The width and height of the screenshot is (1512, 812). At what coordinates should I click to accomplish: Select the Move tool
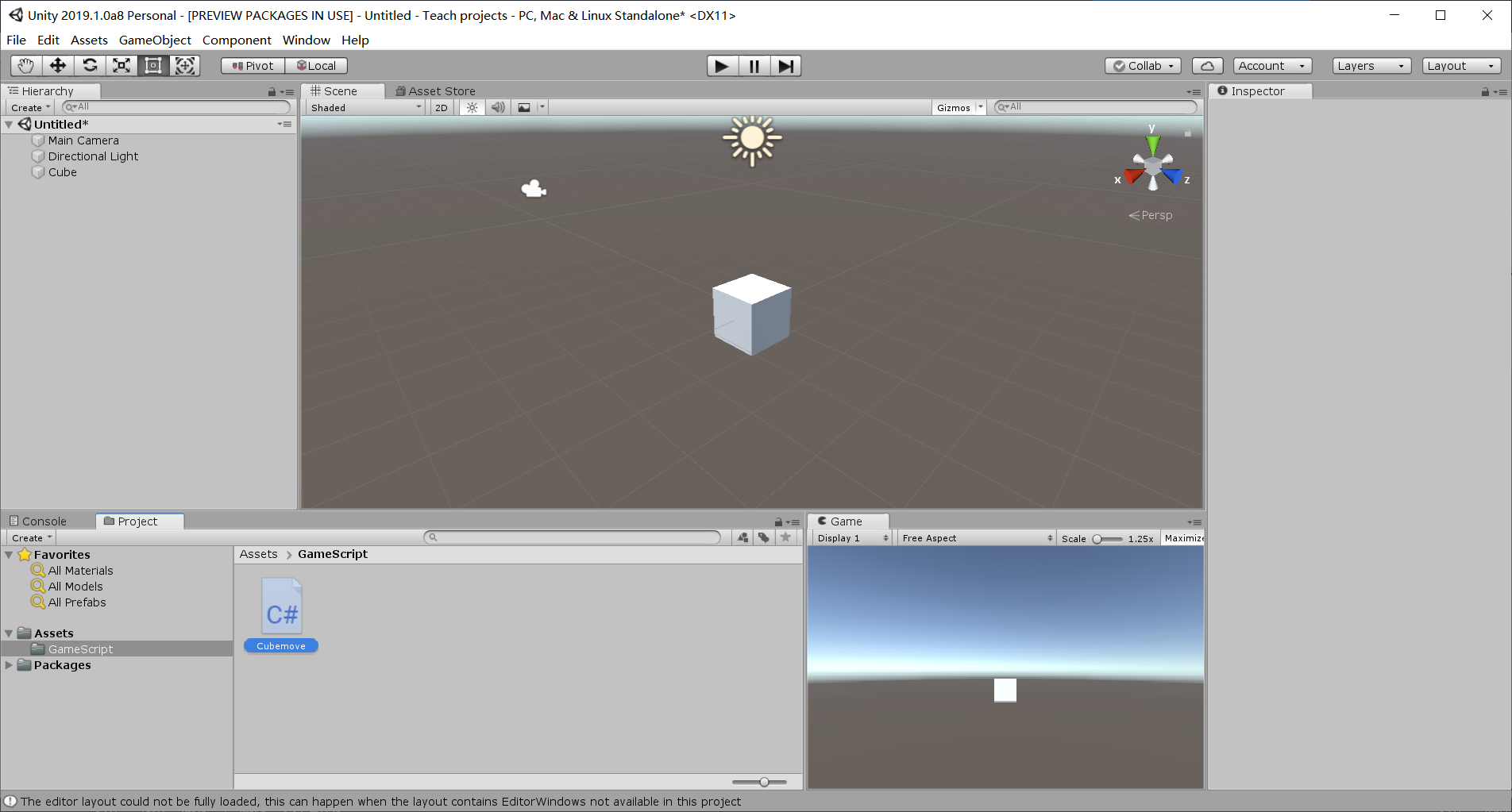(57, 66)
